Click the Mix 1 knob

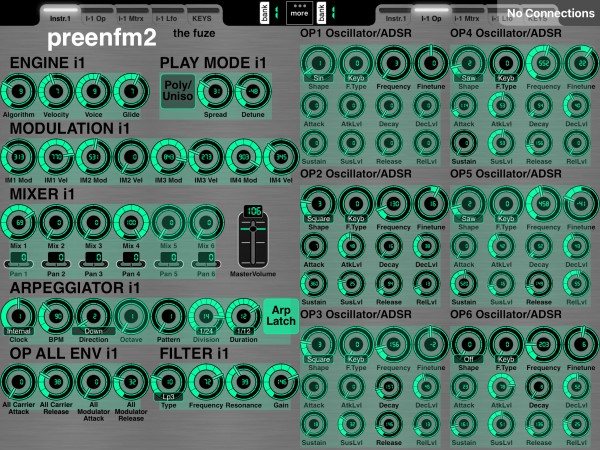click(x=18, y=222)
